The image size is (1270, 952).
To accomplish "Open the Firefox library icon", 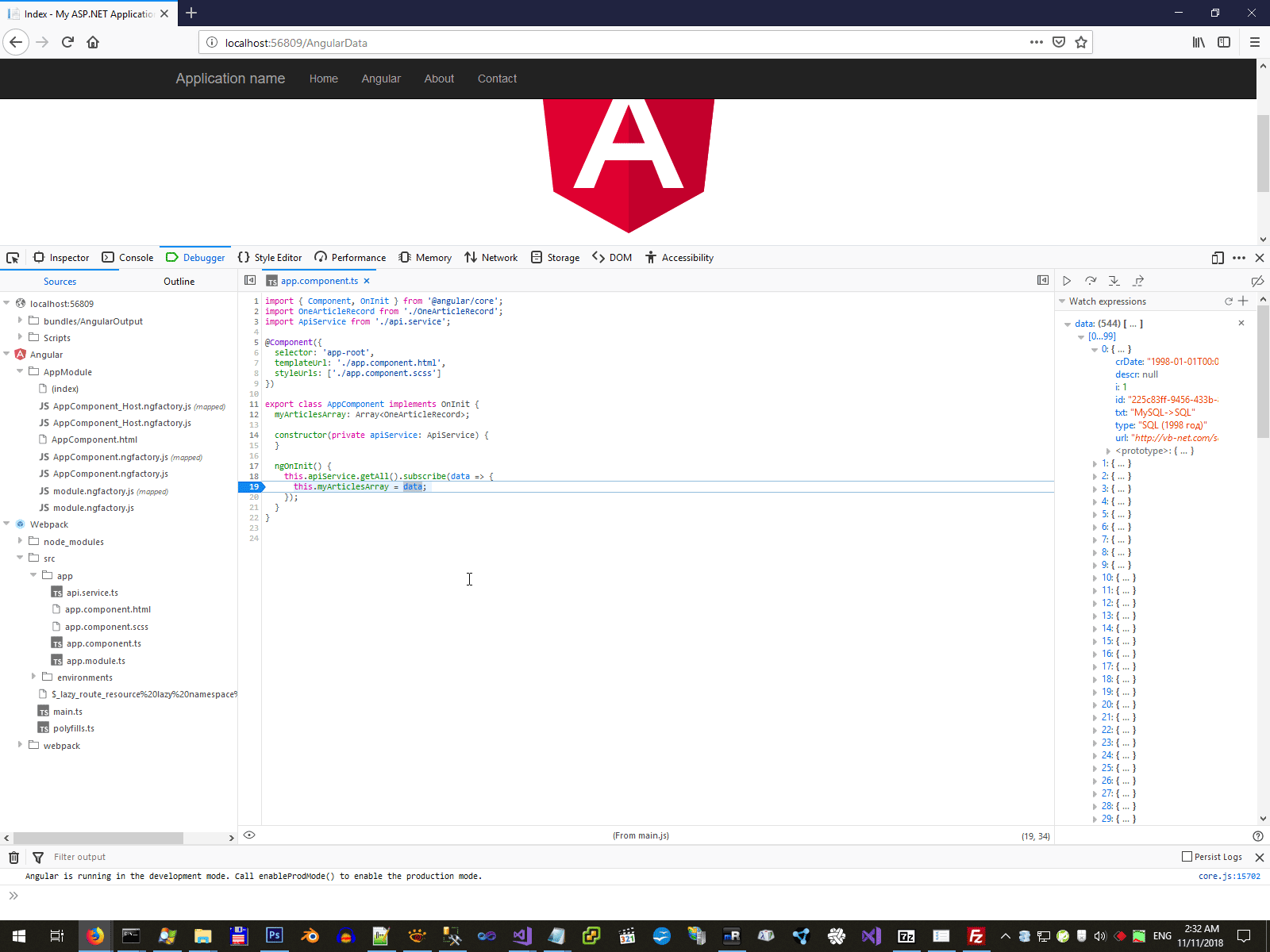I will pos(1199,42).
